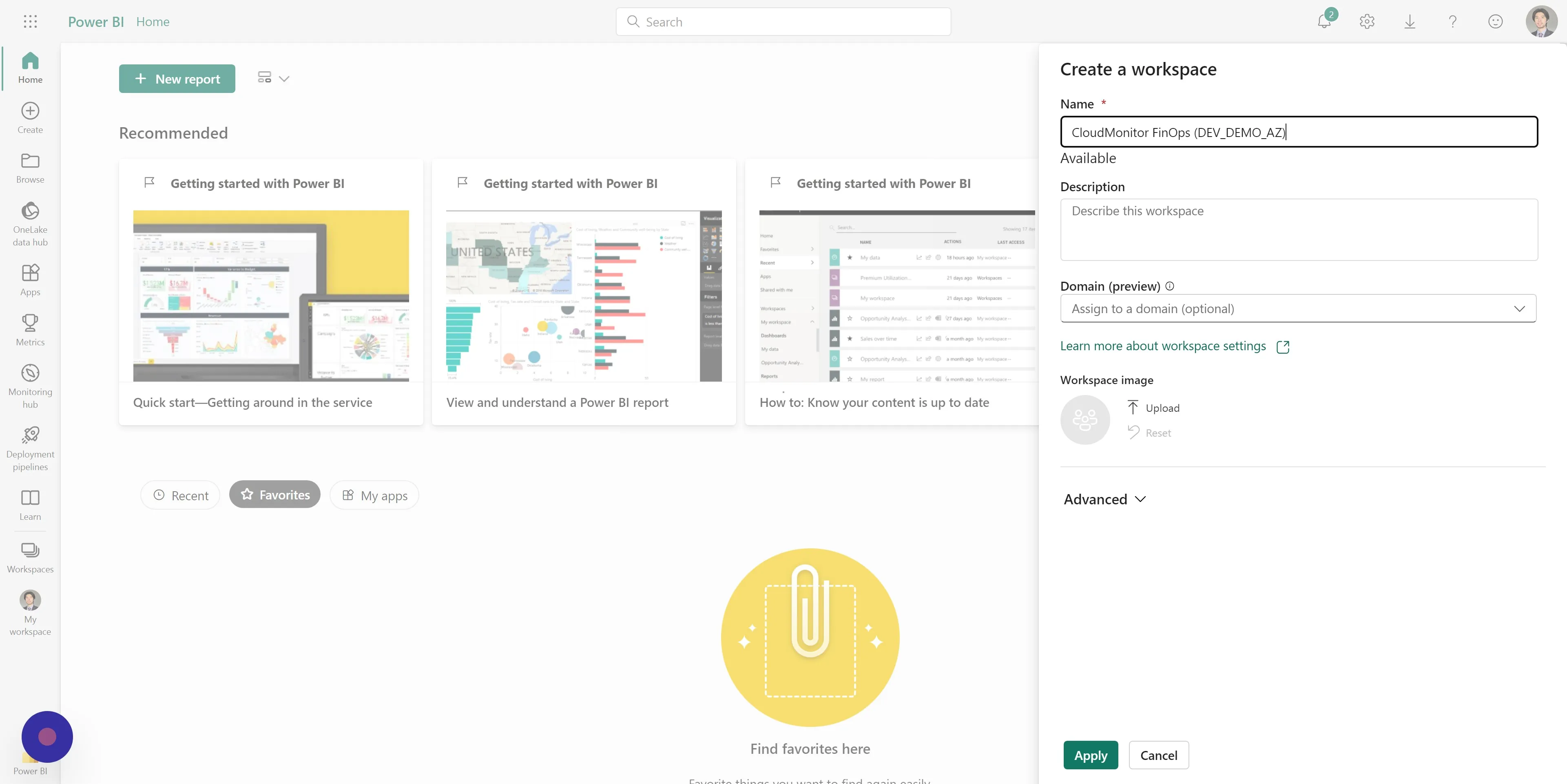Open feedback smiley icon
The height and width of the screenshot is (784, 1567).
coord(1495,22)
